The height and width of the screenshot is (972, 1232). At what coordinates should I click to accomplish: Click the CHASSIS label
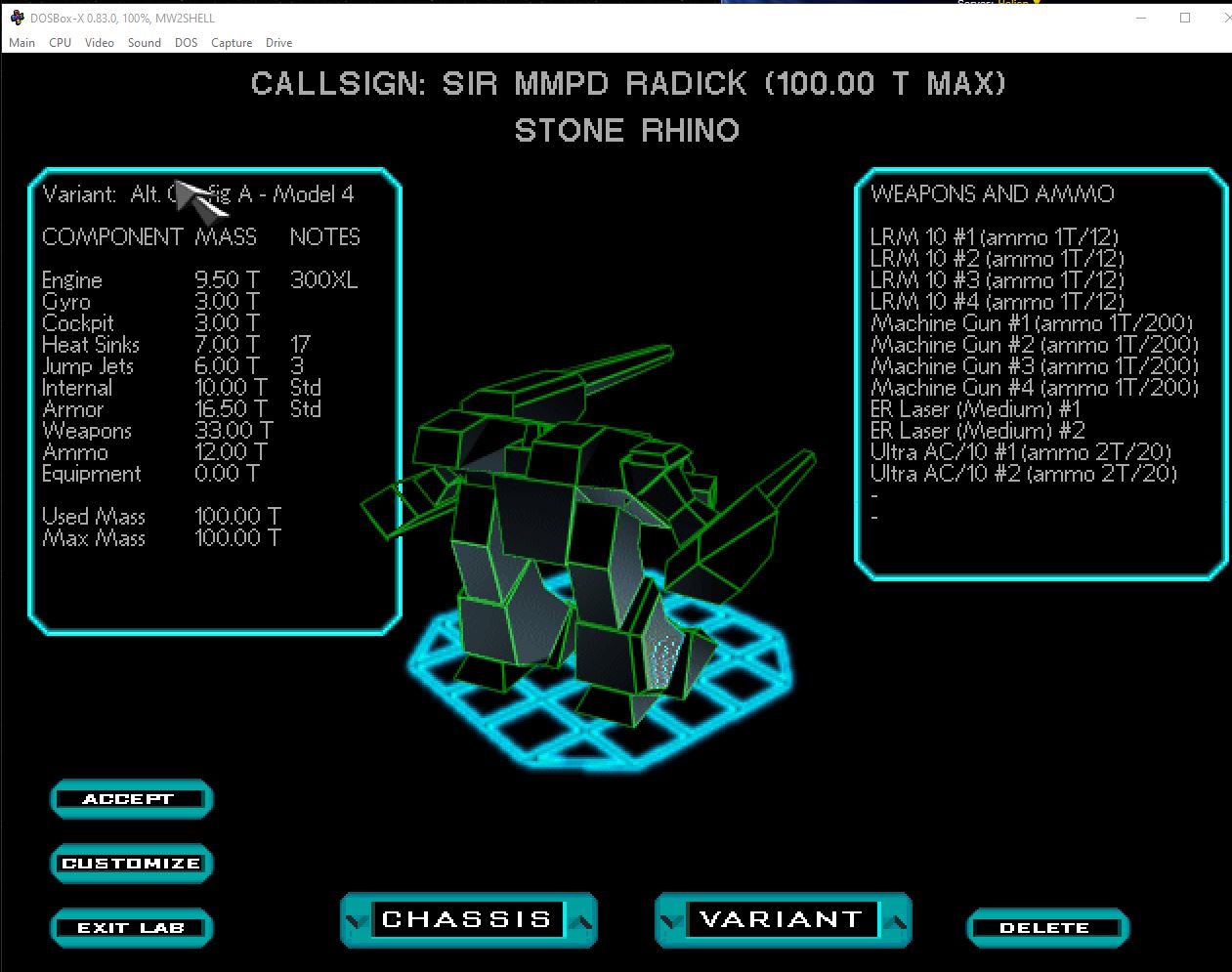pos(467,919)
